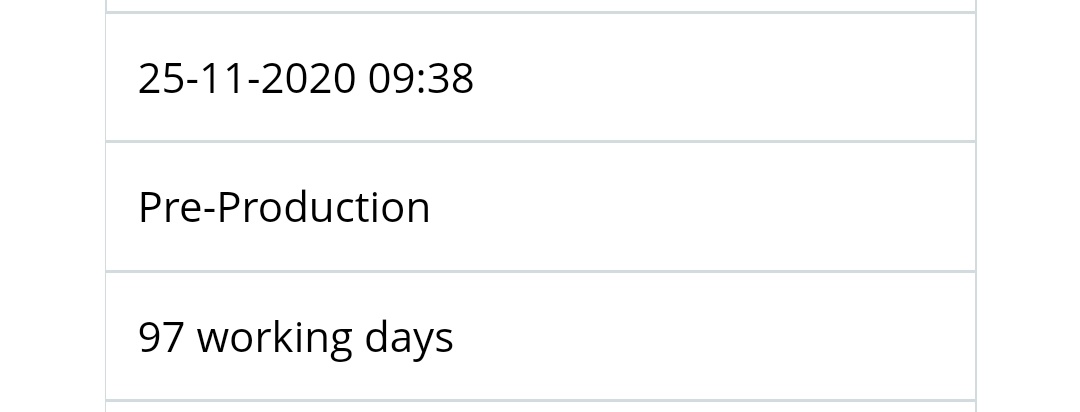Screen dimensions: 1080x412
Task: Click the minutes 38 in the timestamp
Action: click(x=450, y=78)
